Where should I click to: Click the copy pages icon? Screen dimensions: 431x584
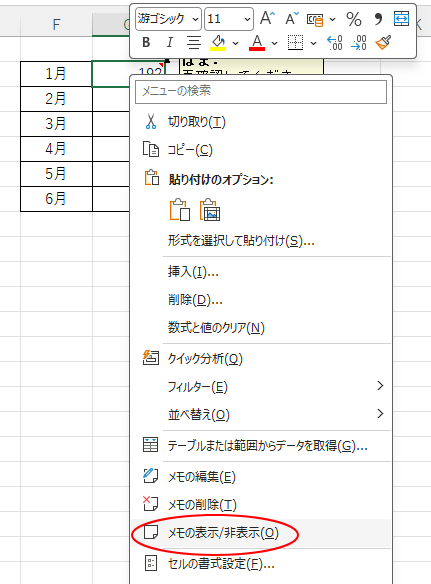[151, 149]
